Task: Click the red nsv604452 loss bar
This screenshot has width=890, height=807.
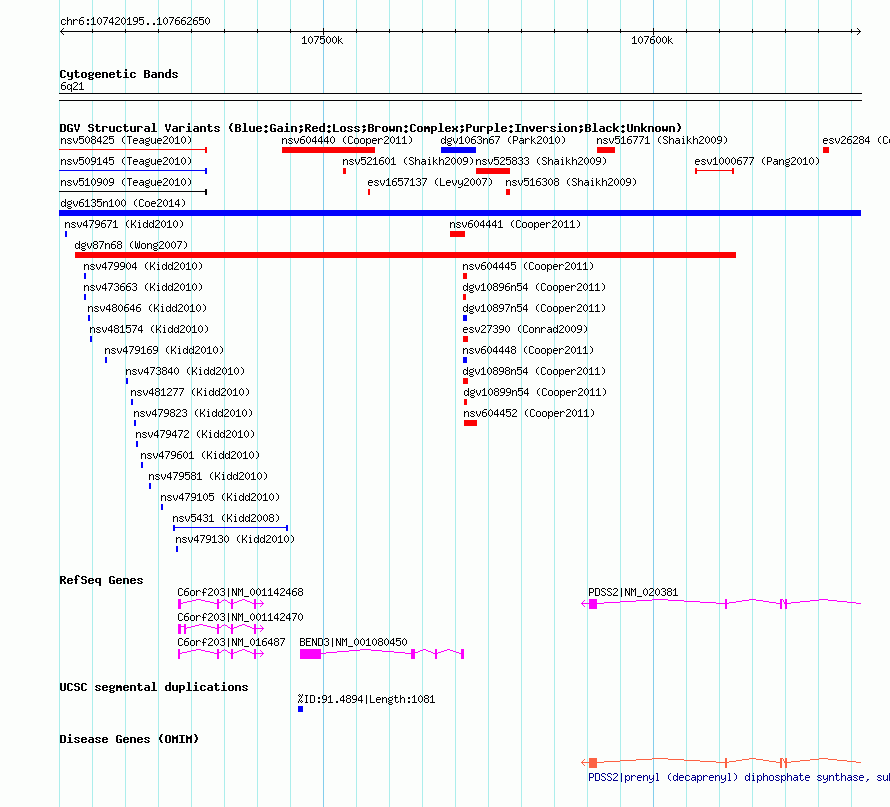Action: coord(470,423)
